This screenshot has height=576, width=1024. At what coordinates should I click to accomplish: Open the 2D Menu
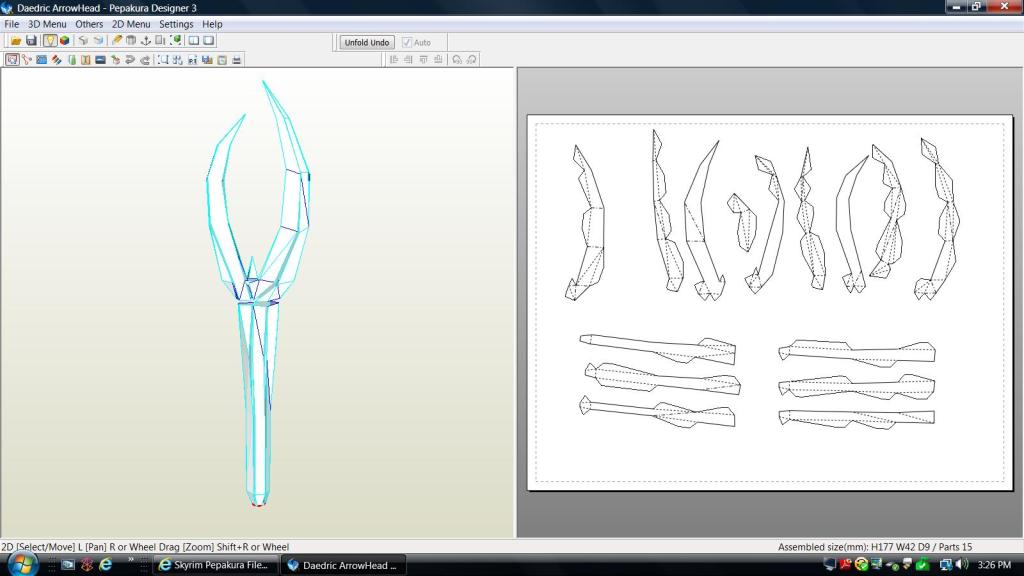pyautogui.click(x=131, y=24)
